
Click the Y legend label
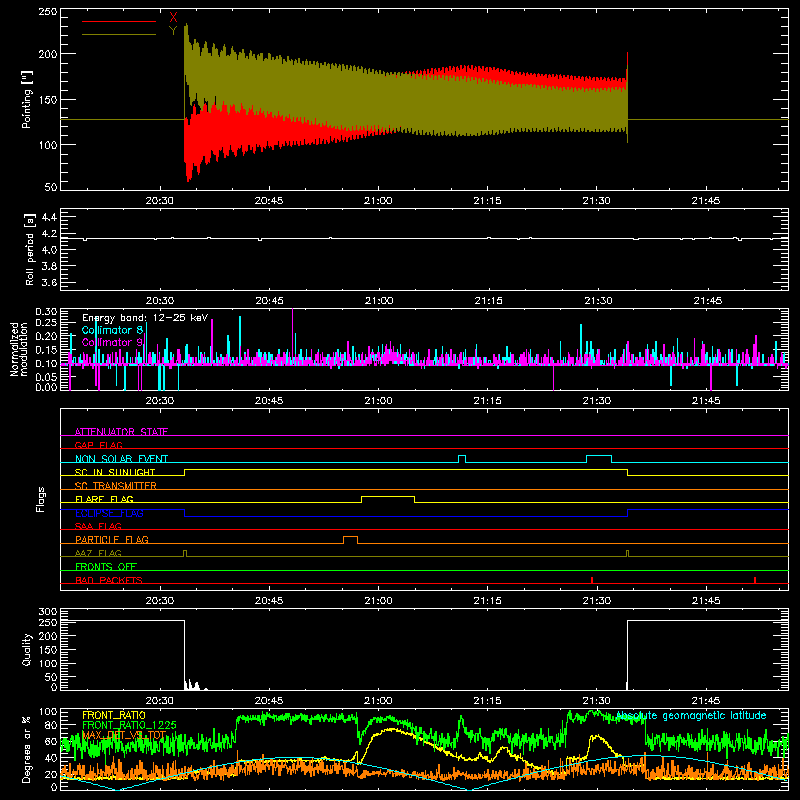point(173,31)
